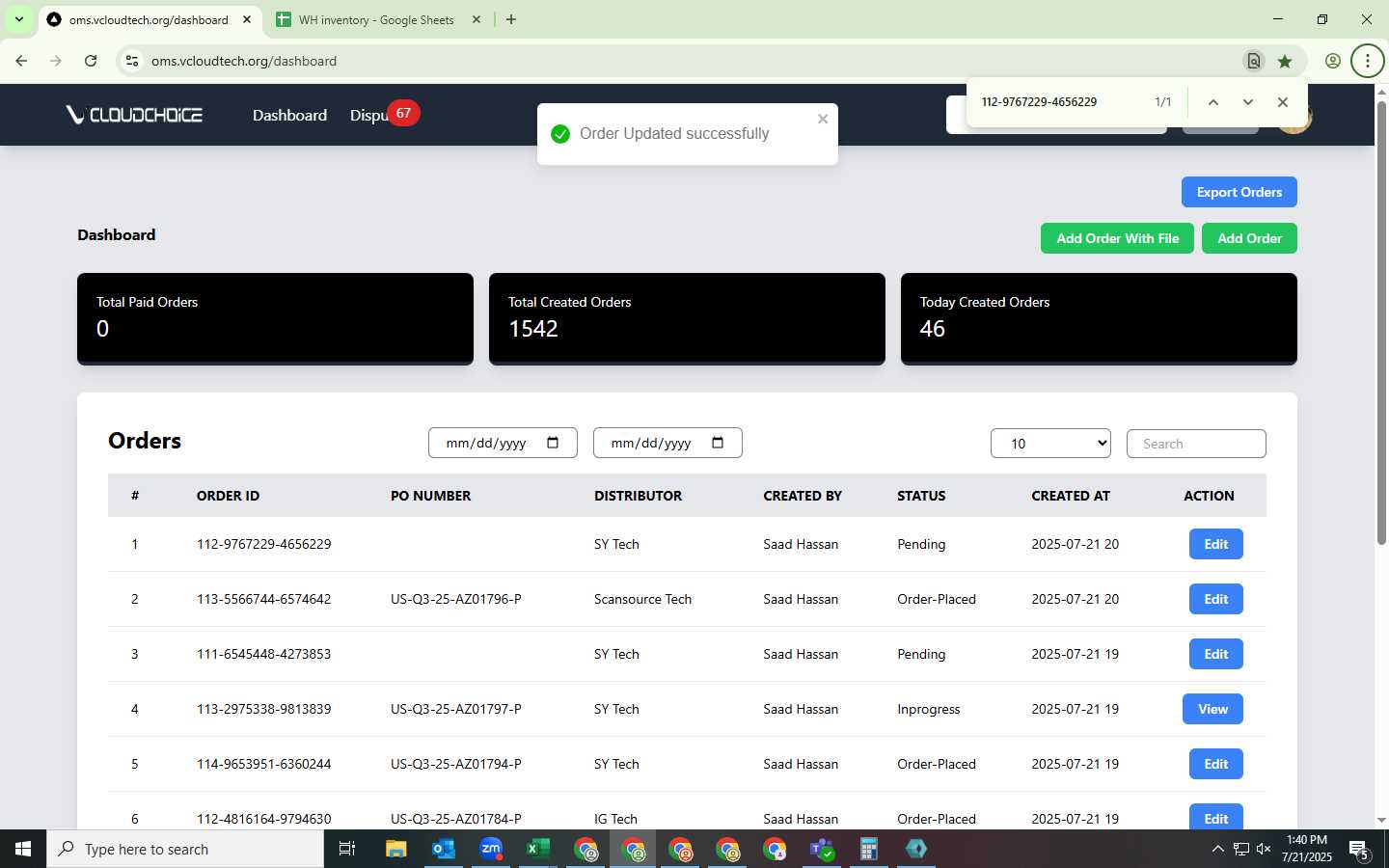
Task: Edit order 112-4816164-9794630
Action: click(x=1215, y=817)
